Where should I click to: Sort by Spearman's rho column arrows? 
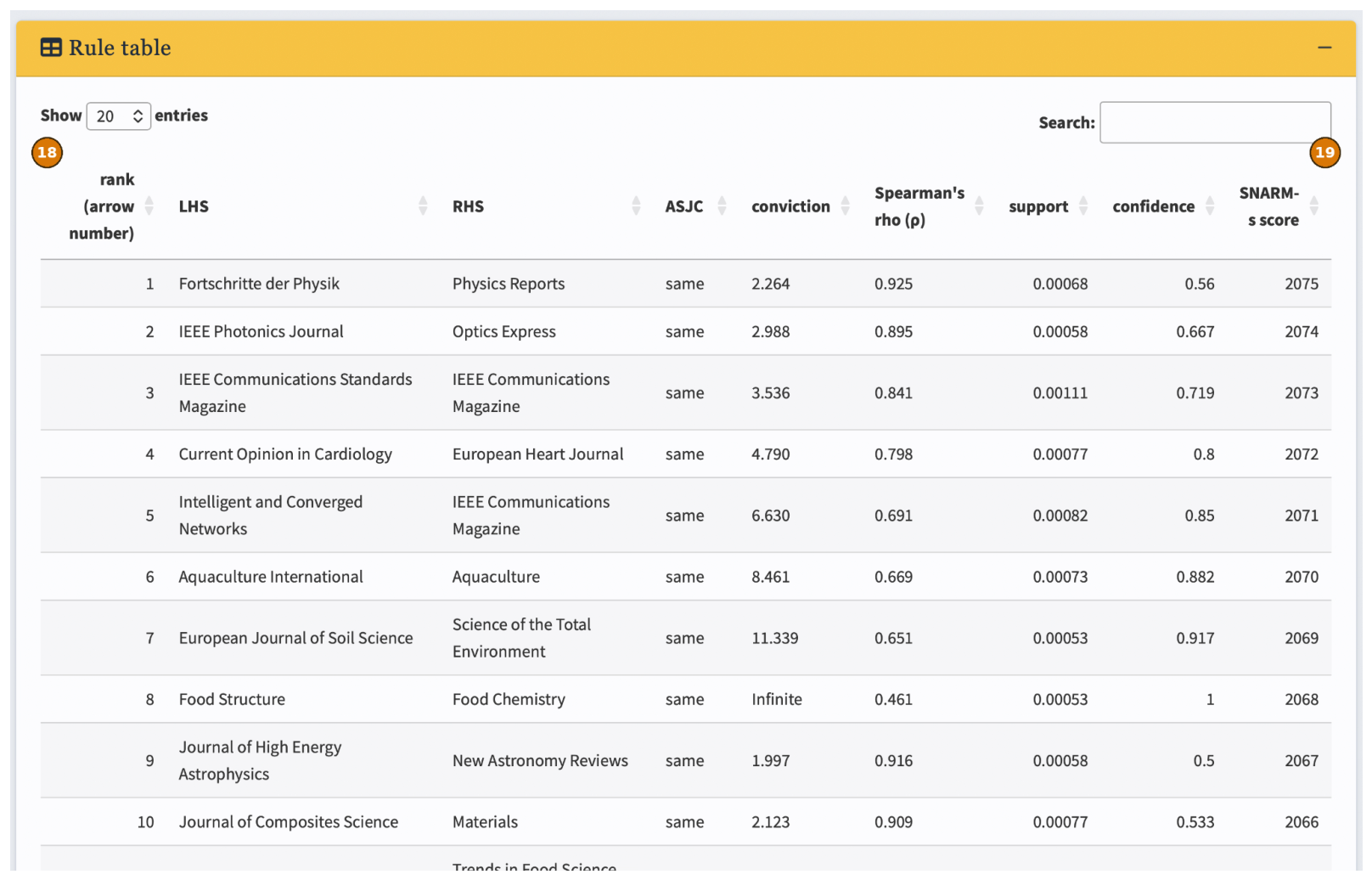[x=979, y=206]
